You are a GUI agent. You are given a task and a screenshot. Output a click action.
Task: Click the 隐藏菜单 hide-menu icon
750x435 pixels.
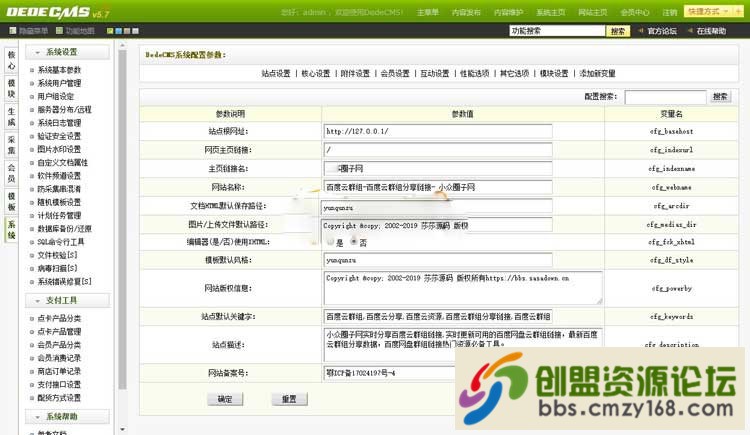pyautogui.click(x=13, y=31)
